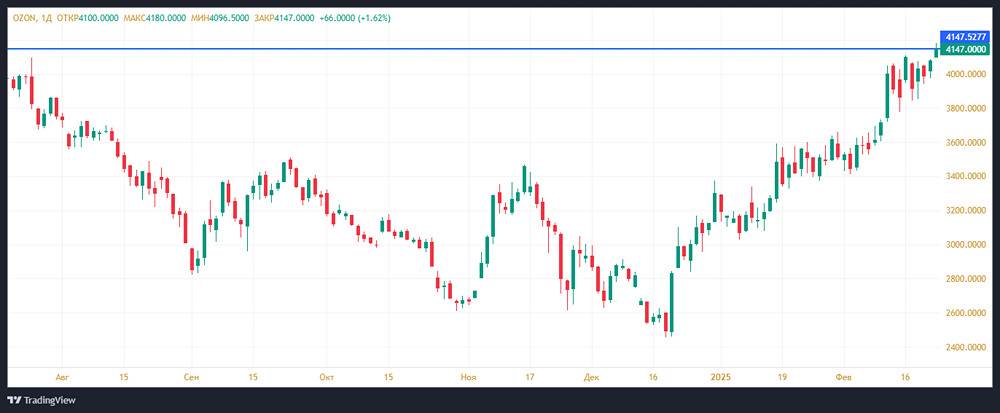Click the OZON ticker symbol label
The height and width of the screenshot is (413, 1000).
tap(23, 18)
